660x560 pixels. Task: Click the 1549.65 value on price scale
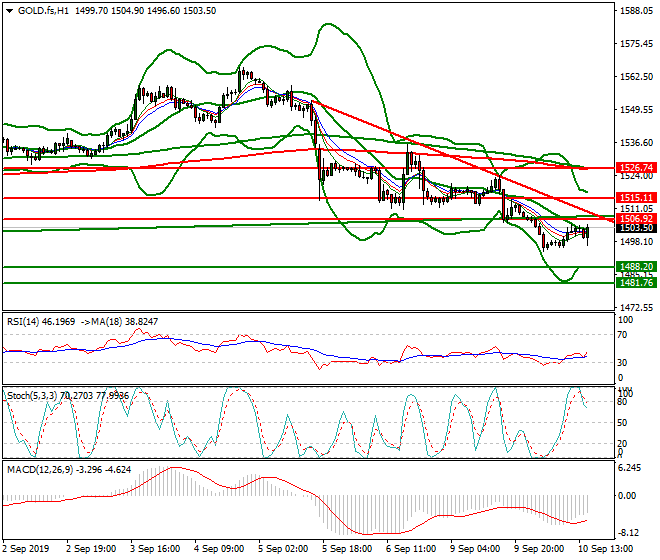(636, 109)
